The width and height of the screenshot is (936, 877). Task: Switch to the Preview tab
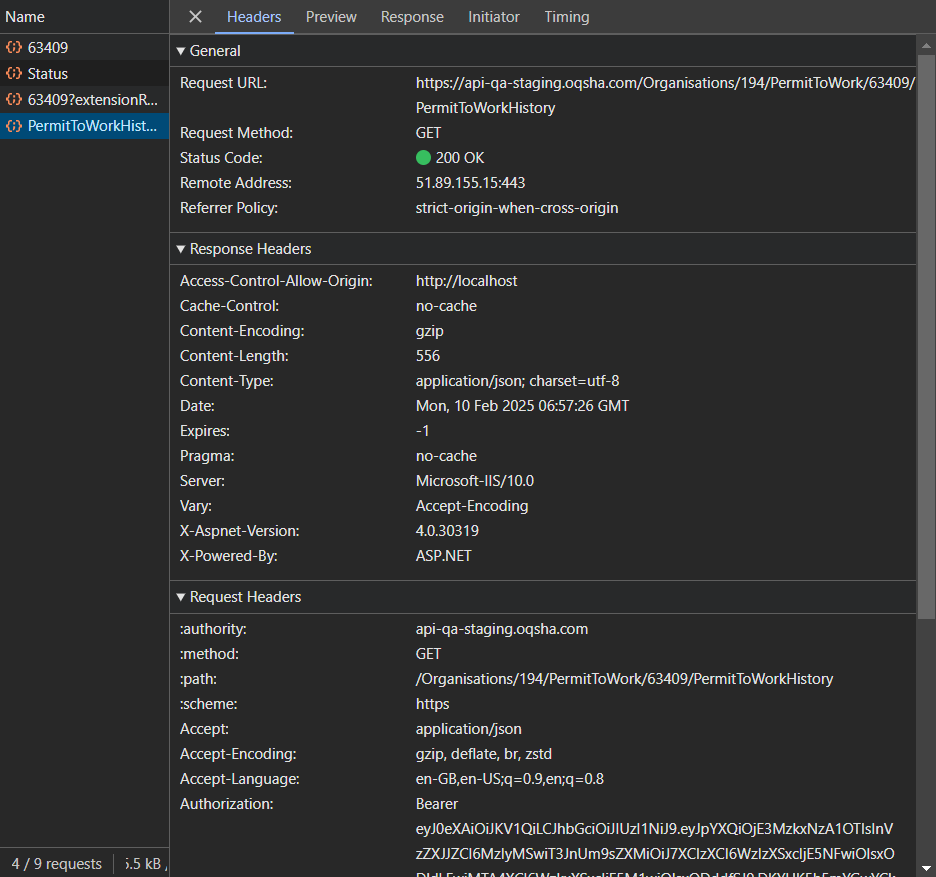click(331, 17)
